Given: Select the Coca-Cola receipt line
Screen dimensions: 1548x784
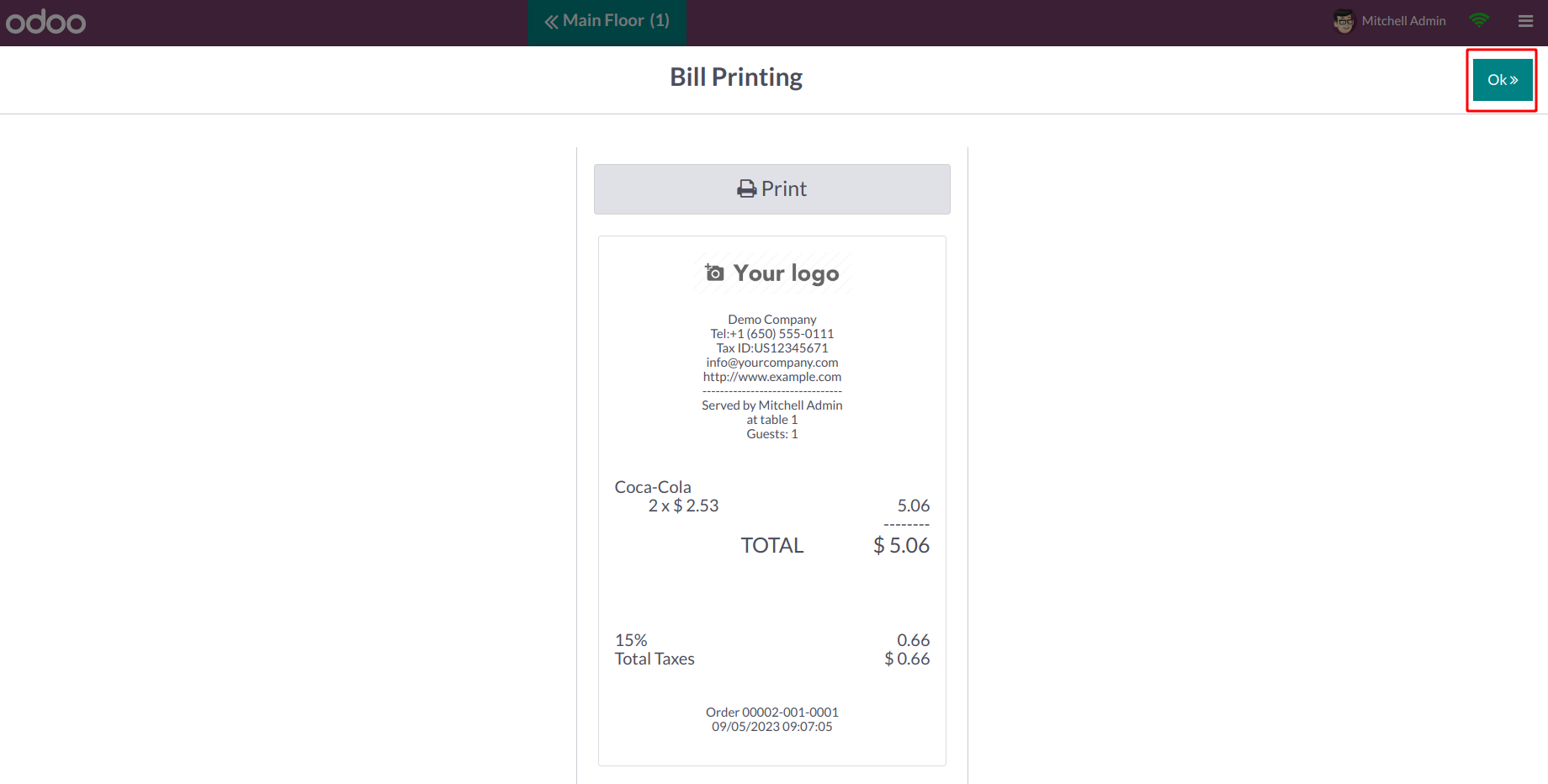Looking at the screenshot, I should [x=772, y=496].
